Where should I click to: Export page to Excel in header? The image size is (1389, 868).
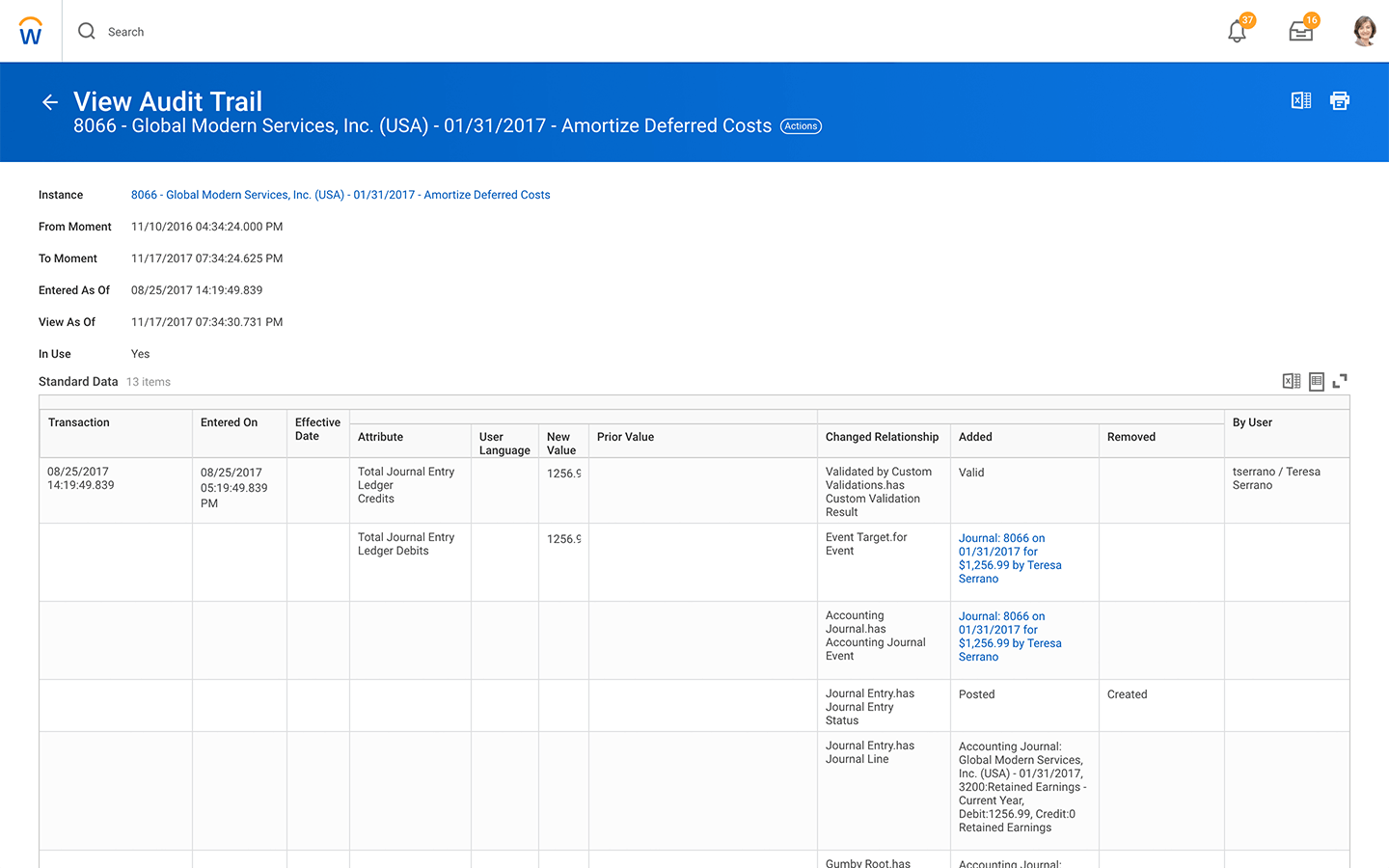point(1300,100)
